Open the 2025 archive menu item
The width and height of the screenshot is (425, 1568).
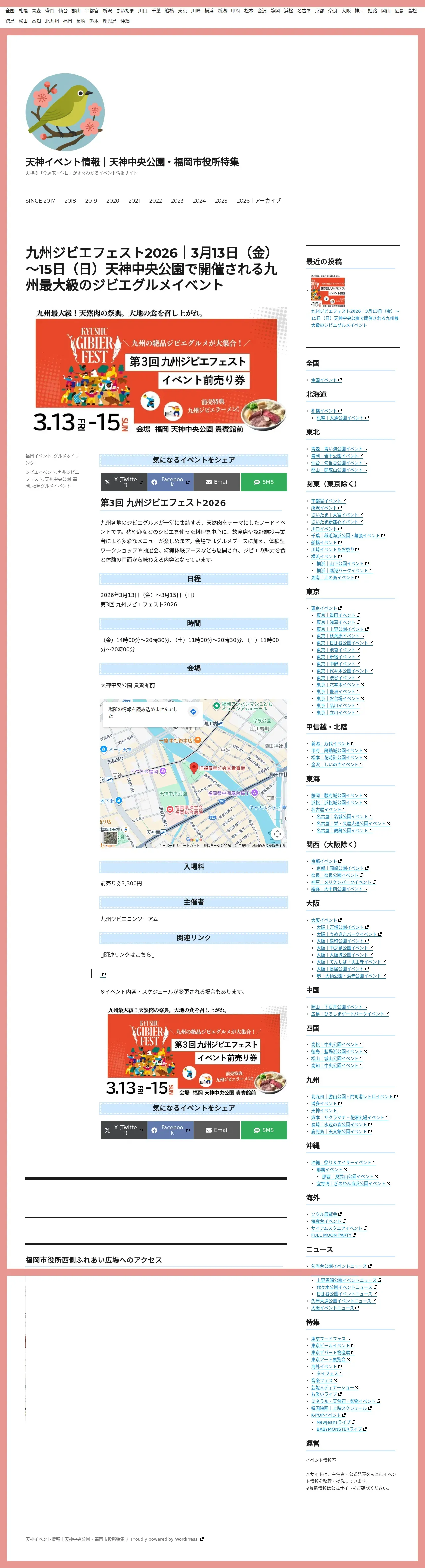coord(221,200)
